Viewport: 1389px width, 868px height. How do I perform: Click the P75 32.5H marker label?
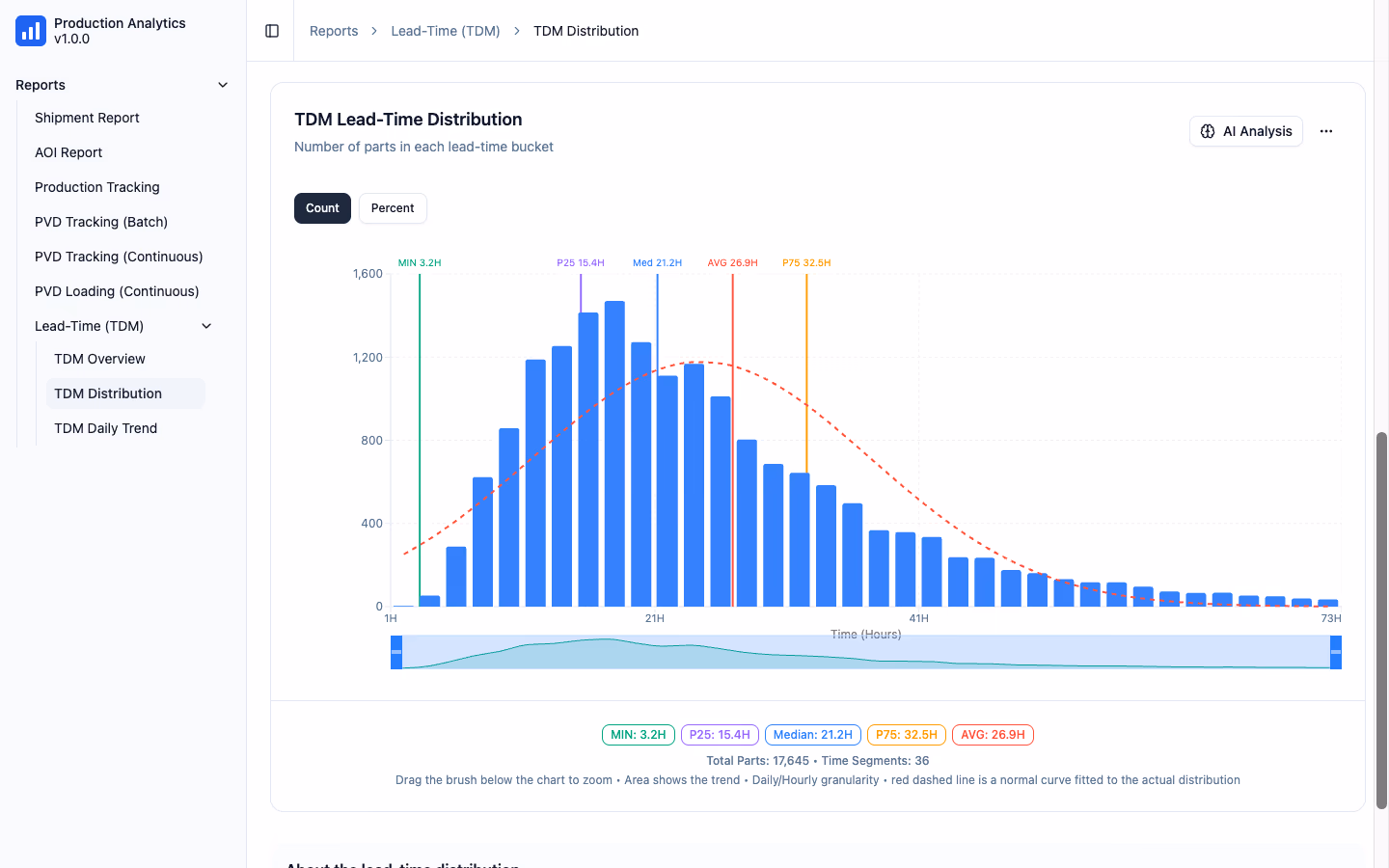point(806,262)
